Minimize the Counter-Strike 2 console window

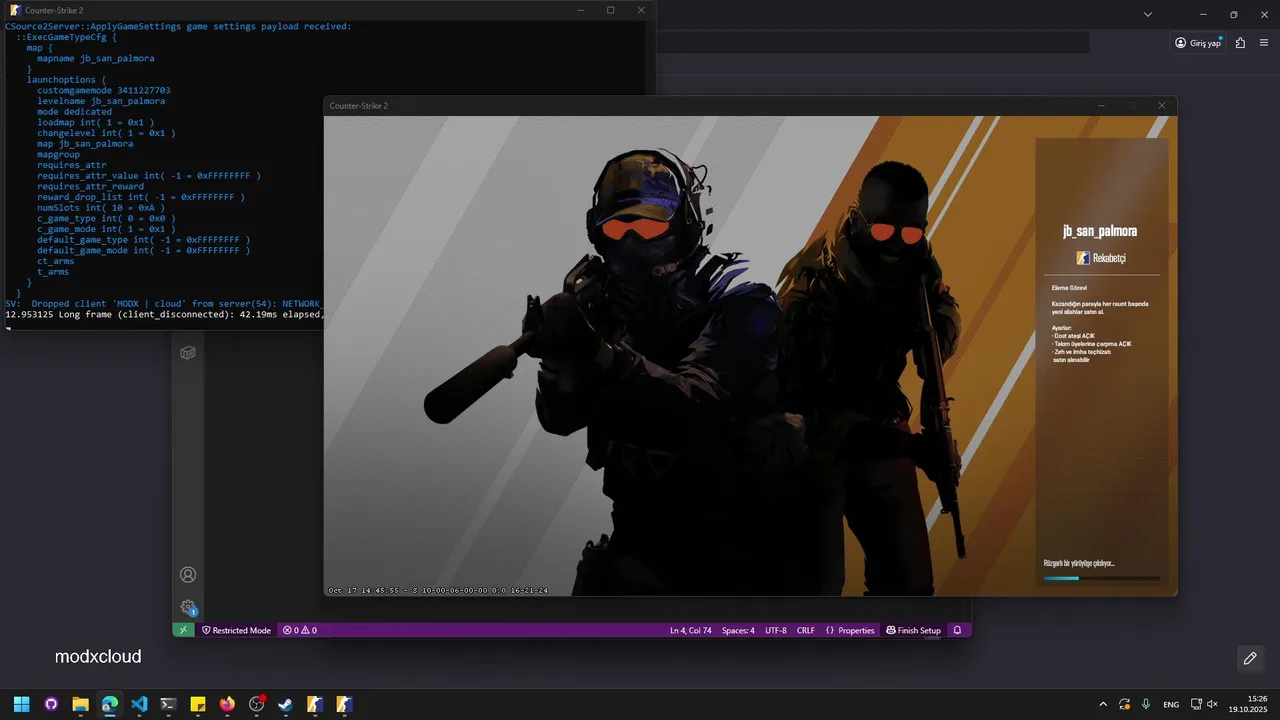tap(580, 10)
